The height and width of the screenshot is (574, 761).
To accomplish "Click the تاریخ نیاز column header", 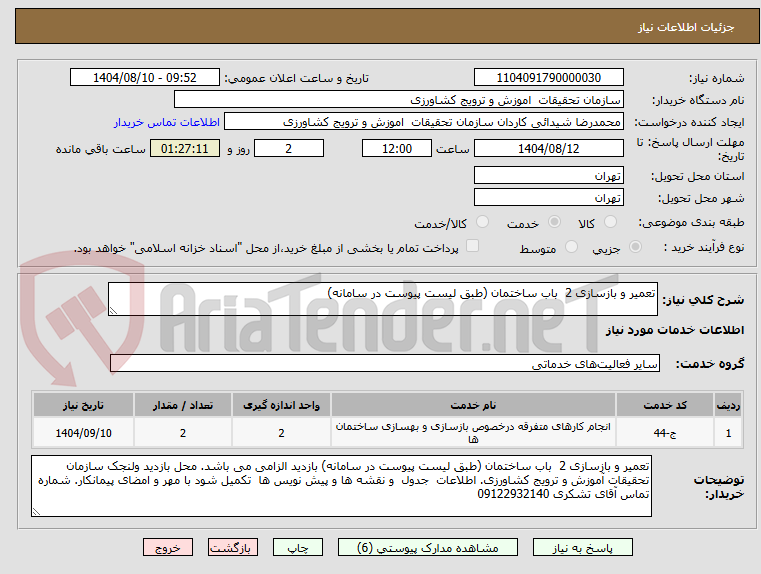I will pyautogui.click(x=83, y=405).
